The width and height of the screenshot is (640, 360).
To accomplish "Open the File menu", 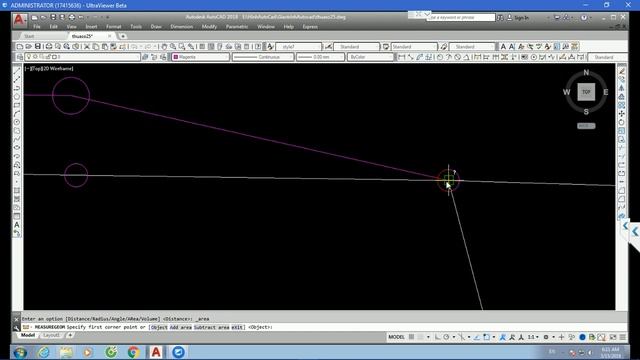I will [x=37, y=27].
